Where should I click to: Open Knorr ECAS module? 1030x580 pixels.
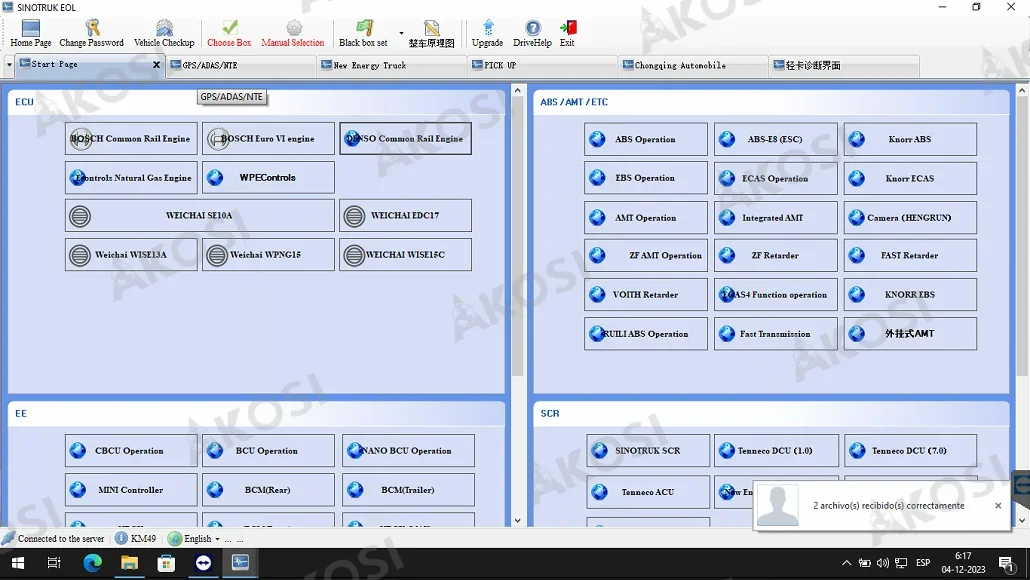click(x=910, y=178)
